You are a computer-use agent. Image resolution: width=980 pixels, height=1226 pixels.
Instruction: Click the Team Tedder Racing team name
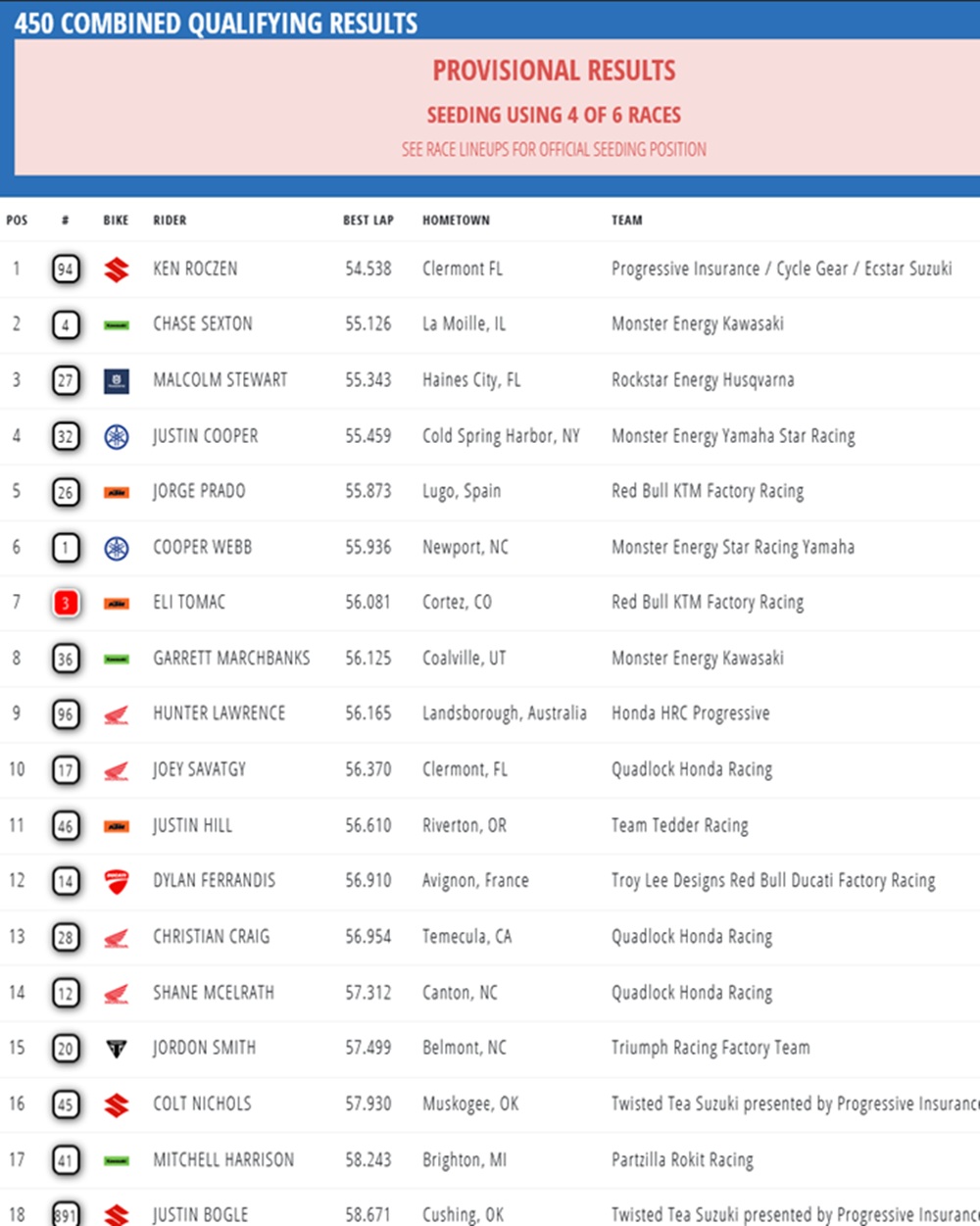(x=679, y=826)
